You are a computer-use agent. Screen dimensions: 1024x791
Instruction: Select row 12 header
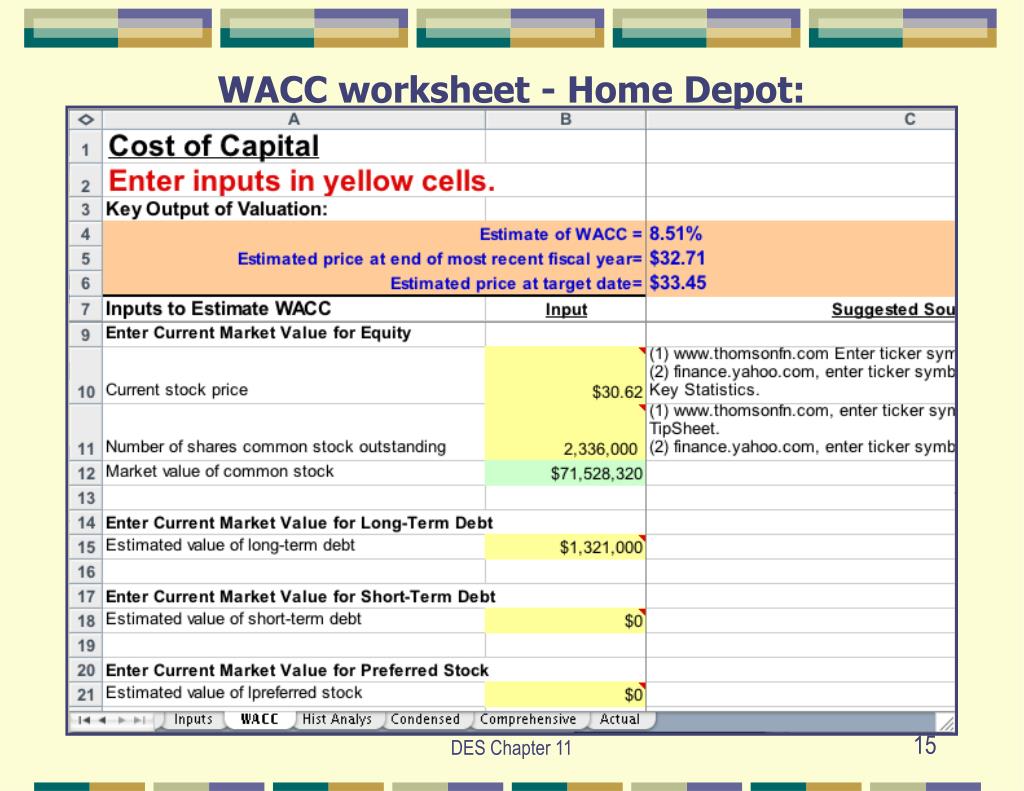click(86, 473)
